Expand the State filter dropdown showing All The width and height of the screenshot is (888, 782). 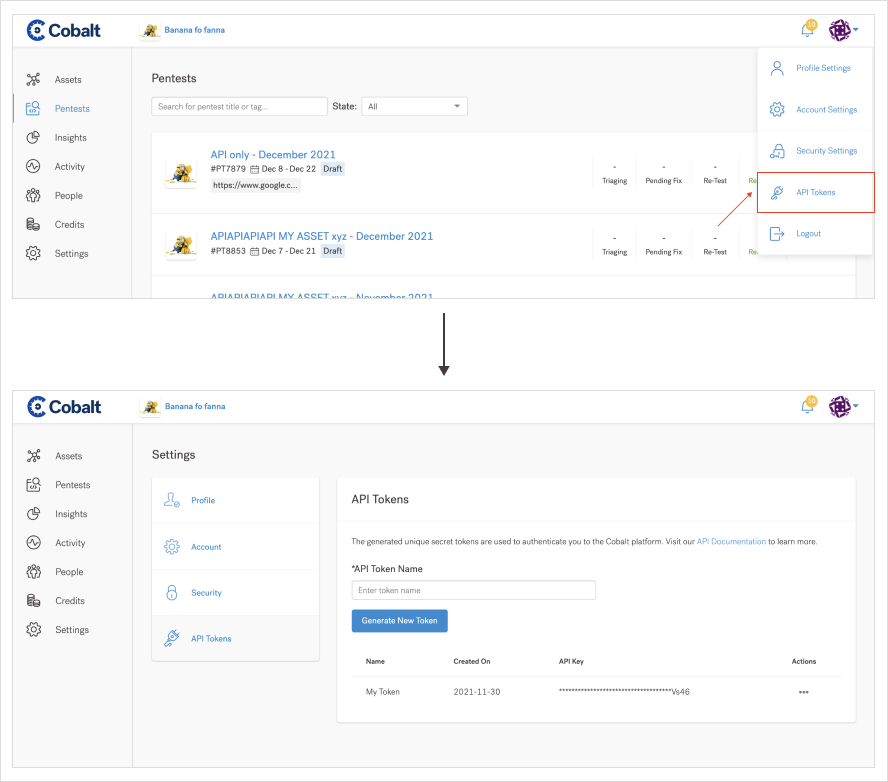tap(414, 106)
